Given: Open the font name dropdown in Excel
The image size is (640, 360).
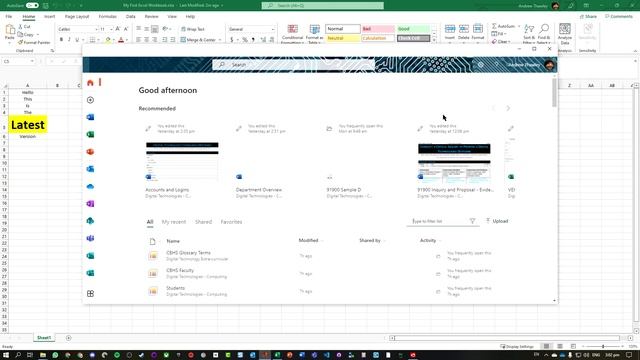Looking at the screenshot, I should click(96, 29).
